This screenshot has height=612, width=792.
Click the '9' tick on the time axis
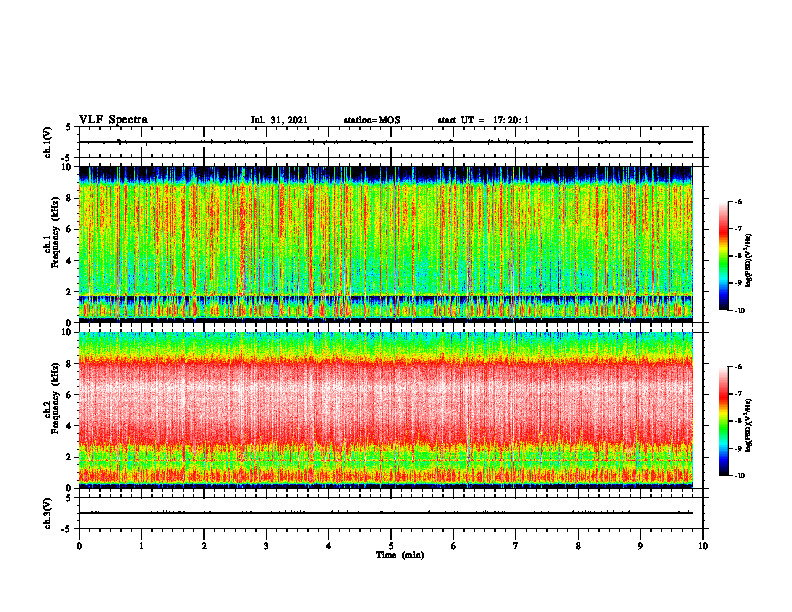pyautogui.click(x=640, y=546)
